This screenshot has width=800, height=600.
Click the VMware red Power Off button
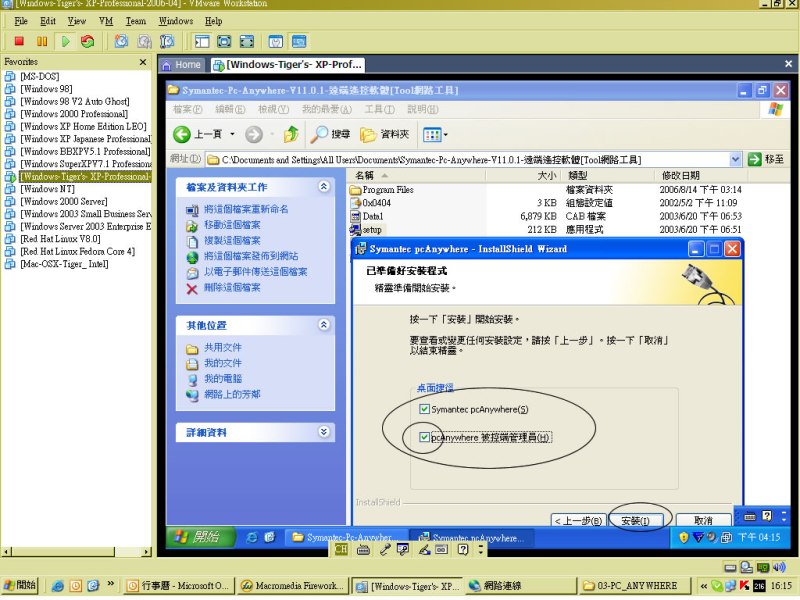point(19,41)
